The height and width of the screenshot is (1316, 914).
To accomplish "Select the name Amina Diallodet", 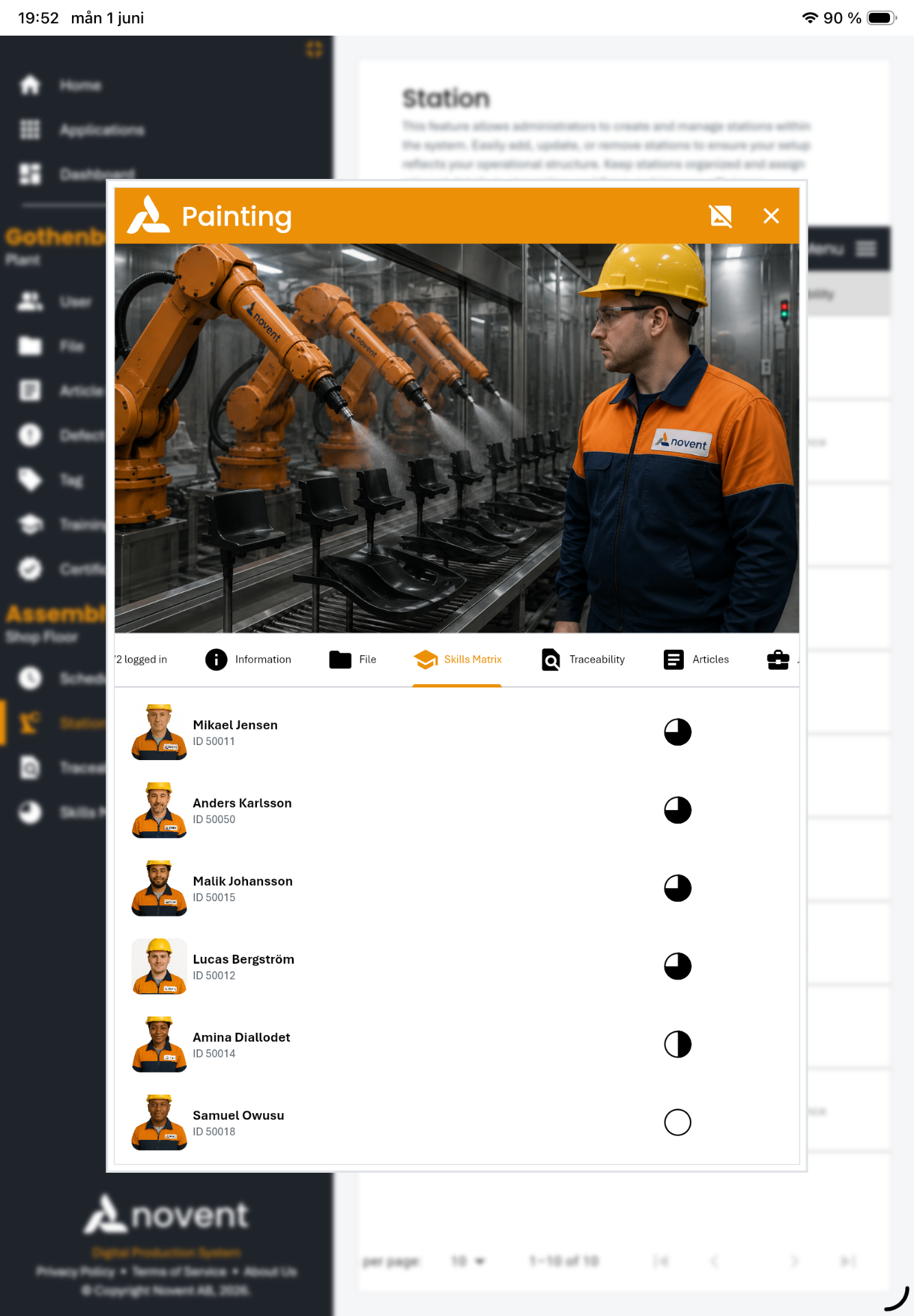I will pyautogui.click(x=241, y=1038).
